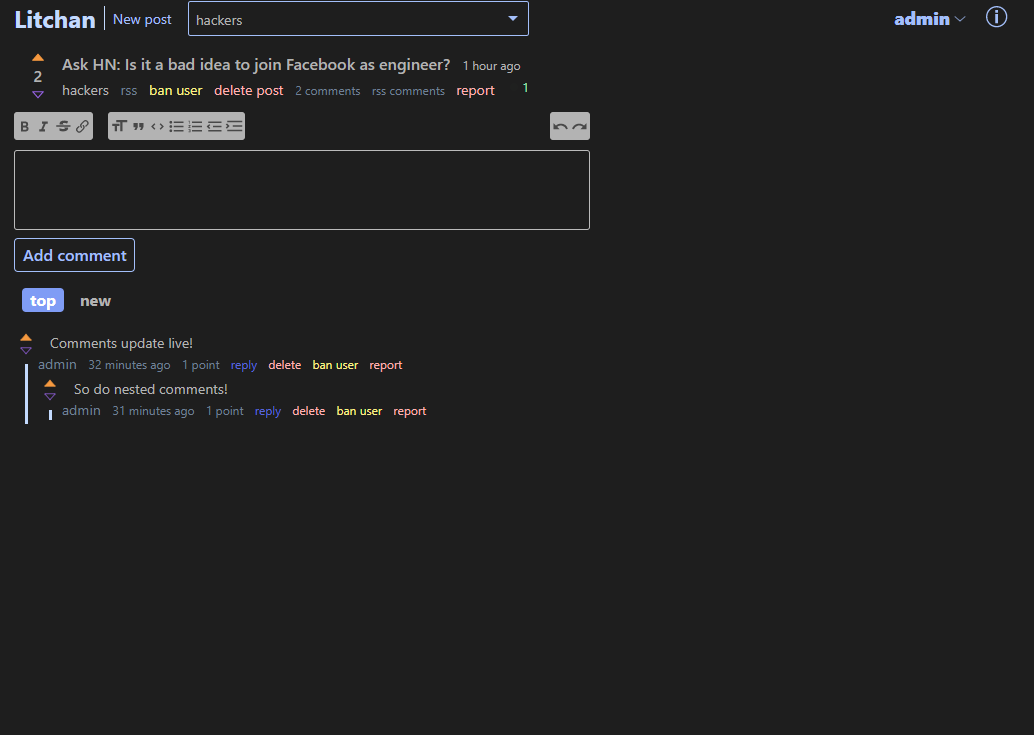This screenshot has height=735, width=1034.
Task: Collapse the 'Comments update live!' thread bar
Action: click(x=26, y=394)
